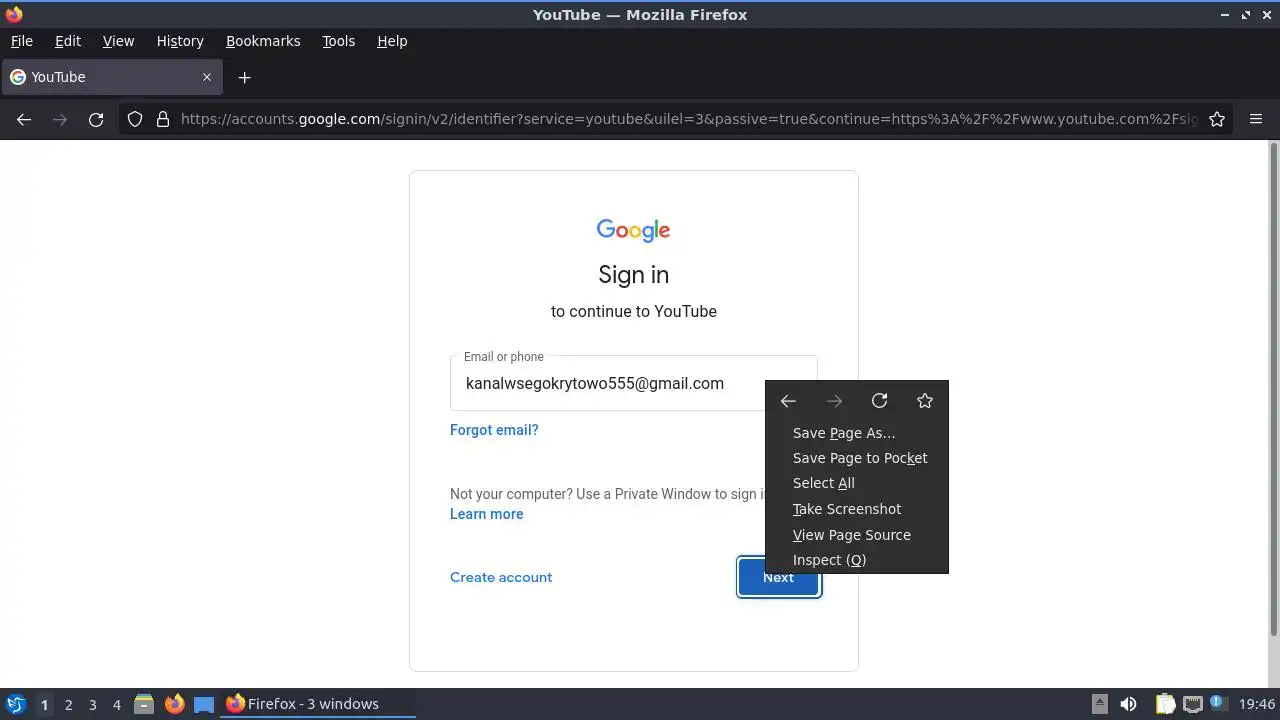Click the Google logo on the sign-in card
1280x720 pixels.
click(x=633, y=230)
